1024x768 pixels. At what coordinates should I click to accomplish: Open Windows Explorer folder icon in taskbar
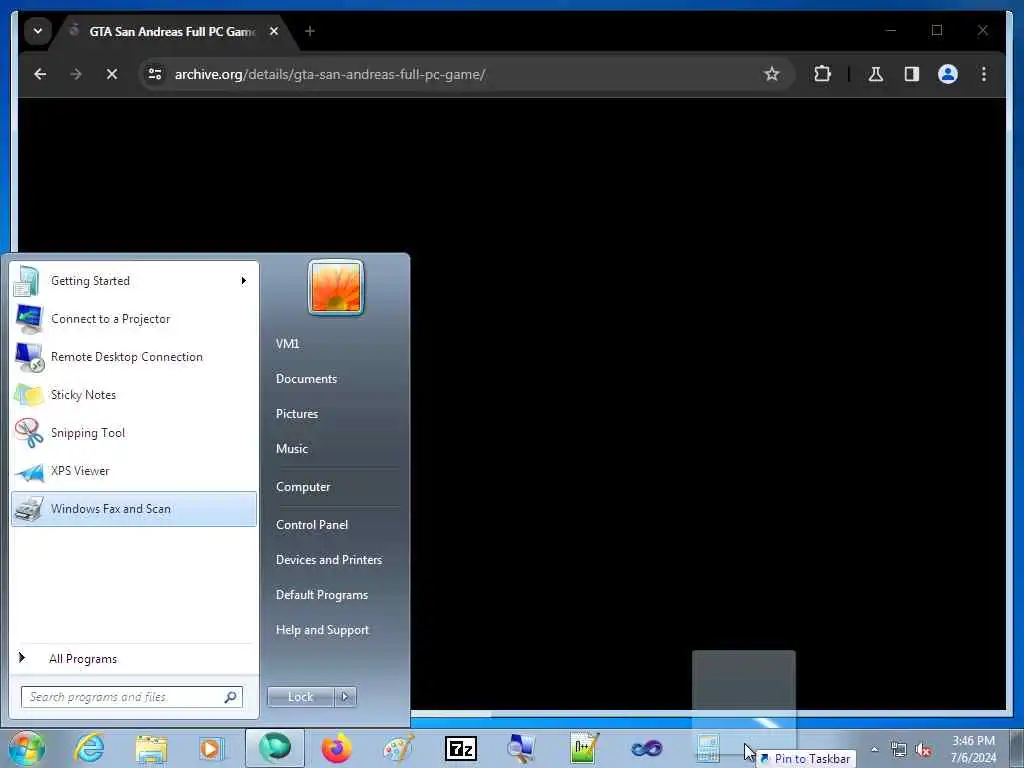[152, 748]
